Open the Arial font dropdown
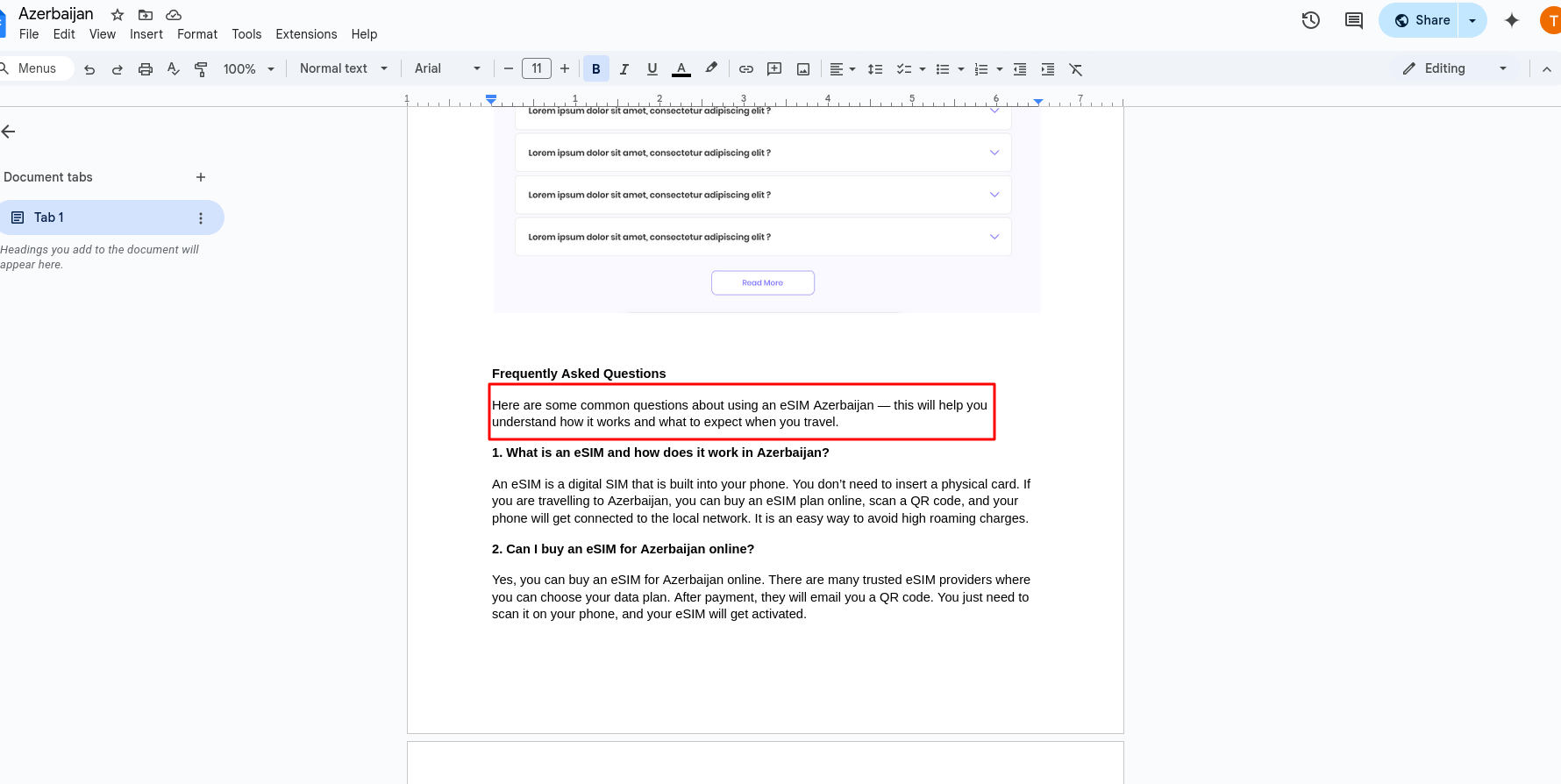1561x784 pixels. point(447,68)
